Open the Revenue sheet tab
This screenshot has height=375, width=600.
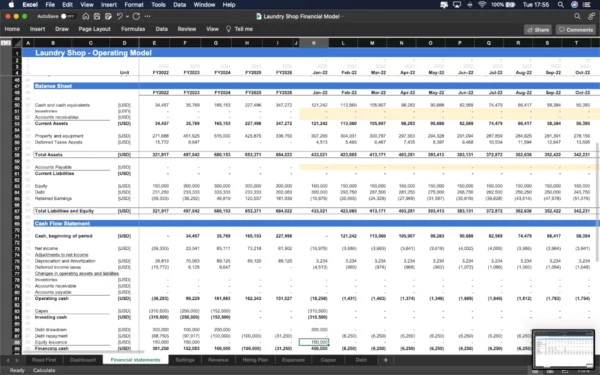218,360
